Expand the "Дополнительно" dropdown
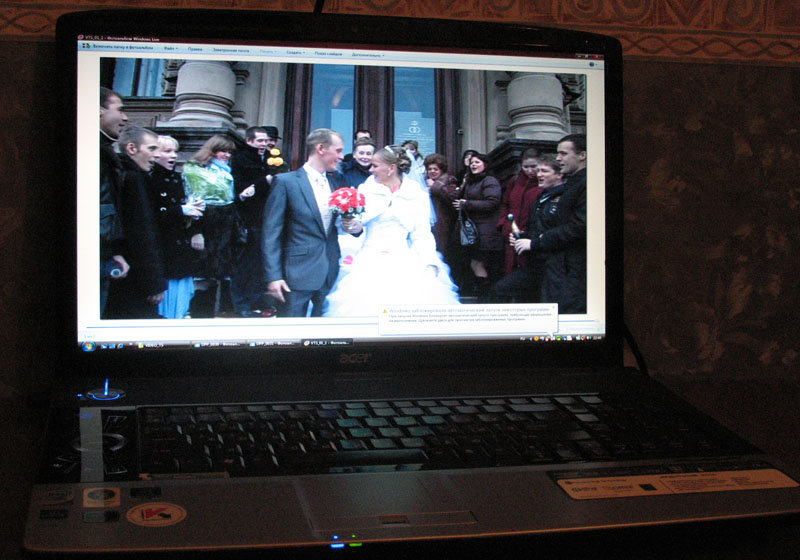 [x=369, y=53]
